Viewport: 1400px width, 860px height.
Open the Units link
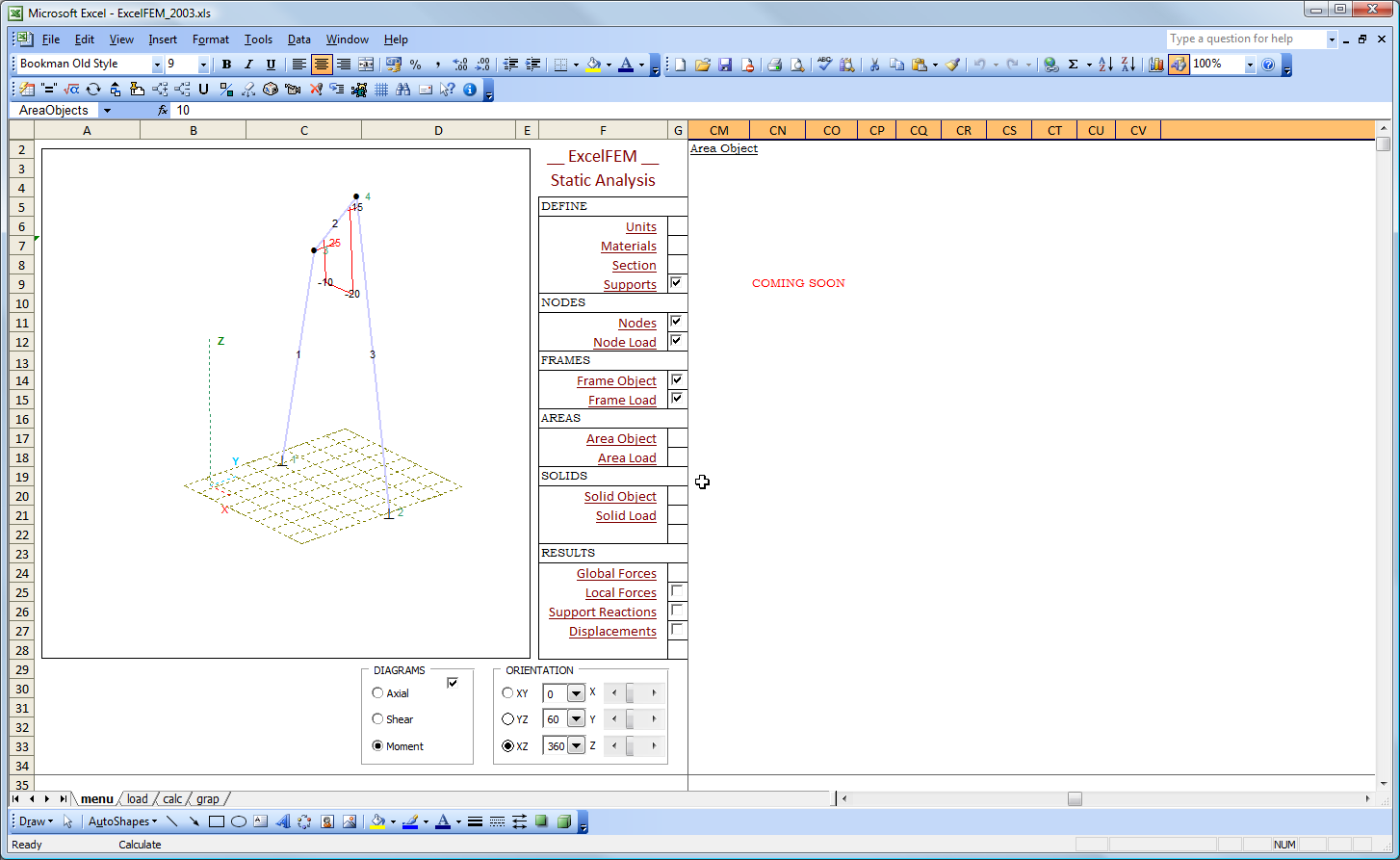[641, 227]
